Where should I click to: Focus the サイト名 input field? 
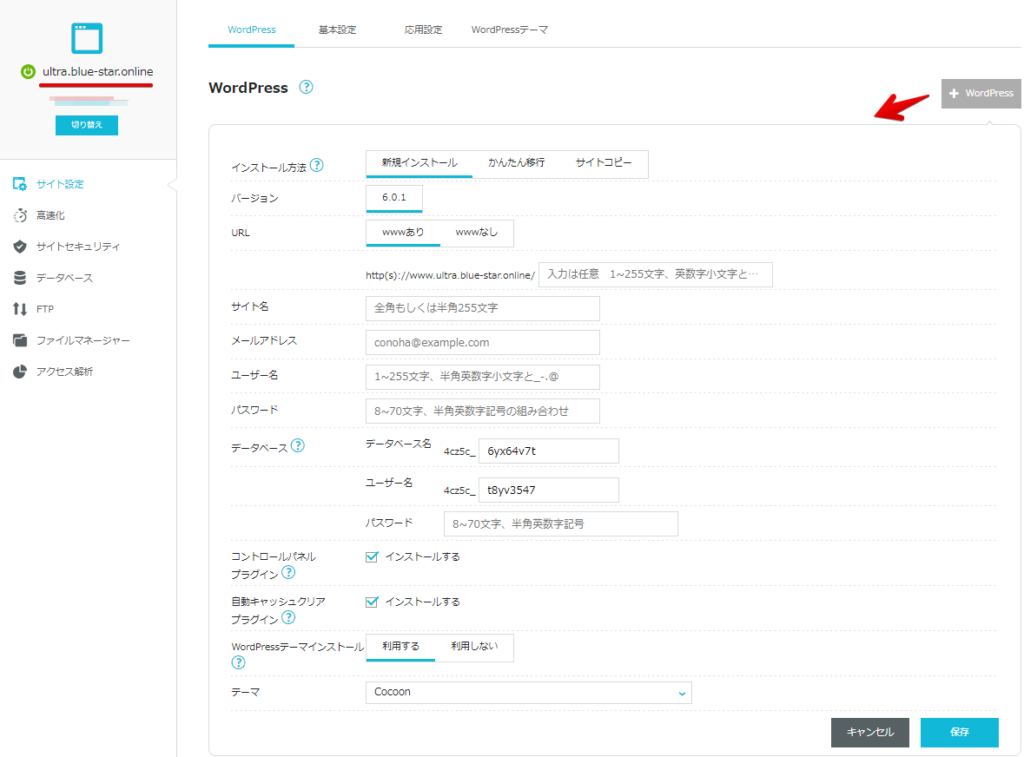pos(483,308)
